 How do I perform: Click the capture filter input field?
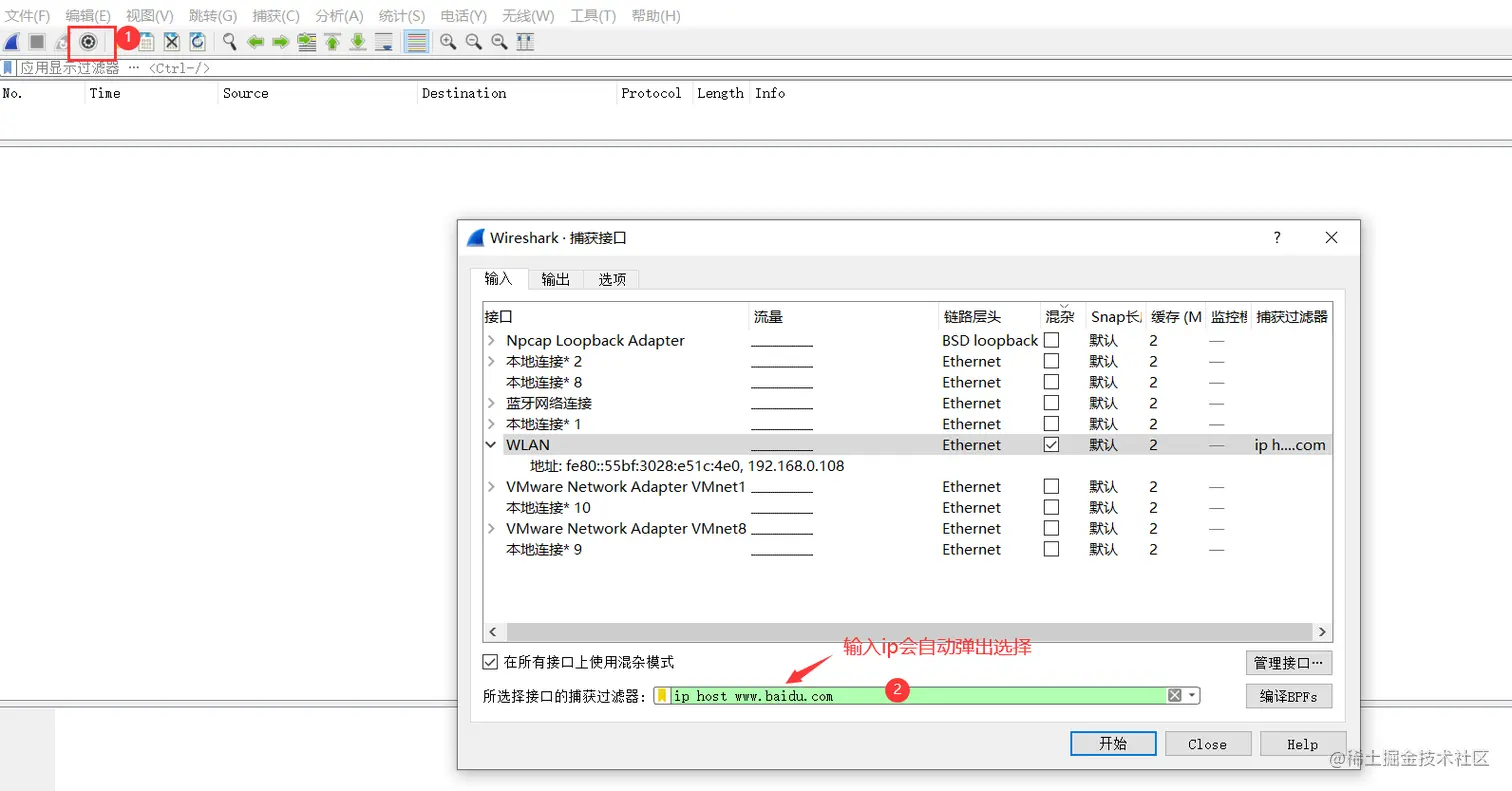918,696
